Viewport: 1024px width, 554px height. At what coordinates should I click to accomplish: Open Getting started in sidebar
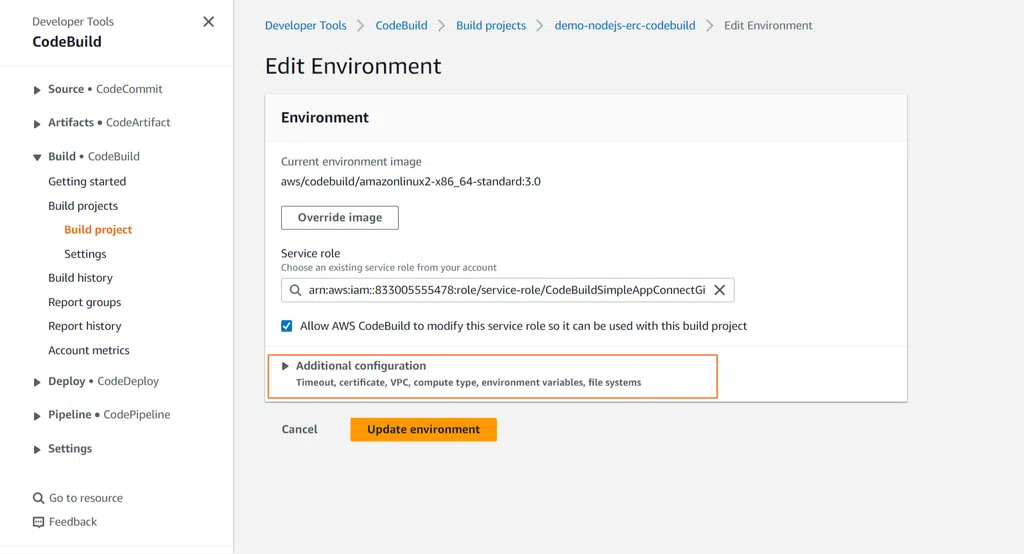87,182
